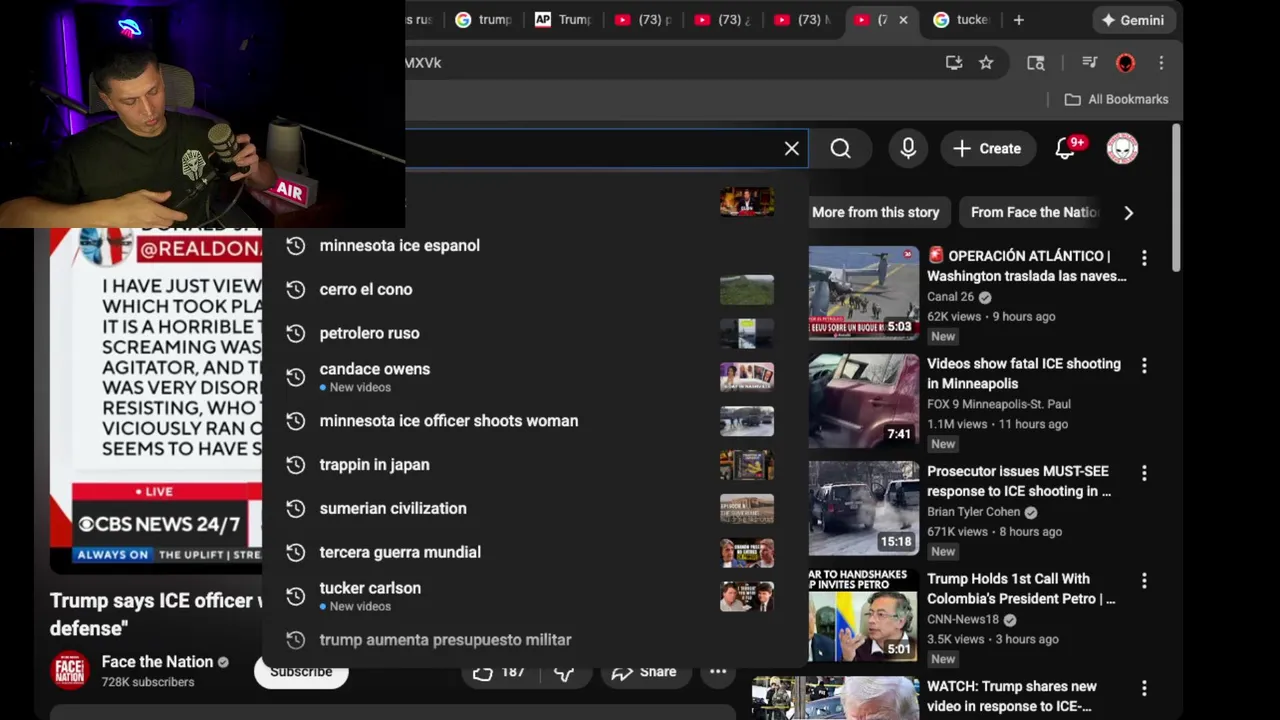This screenshot has height=720, width=1280.
Task: Click history icon beside 'sumerian civilization'
Action: [295, 509]
